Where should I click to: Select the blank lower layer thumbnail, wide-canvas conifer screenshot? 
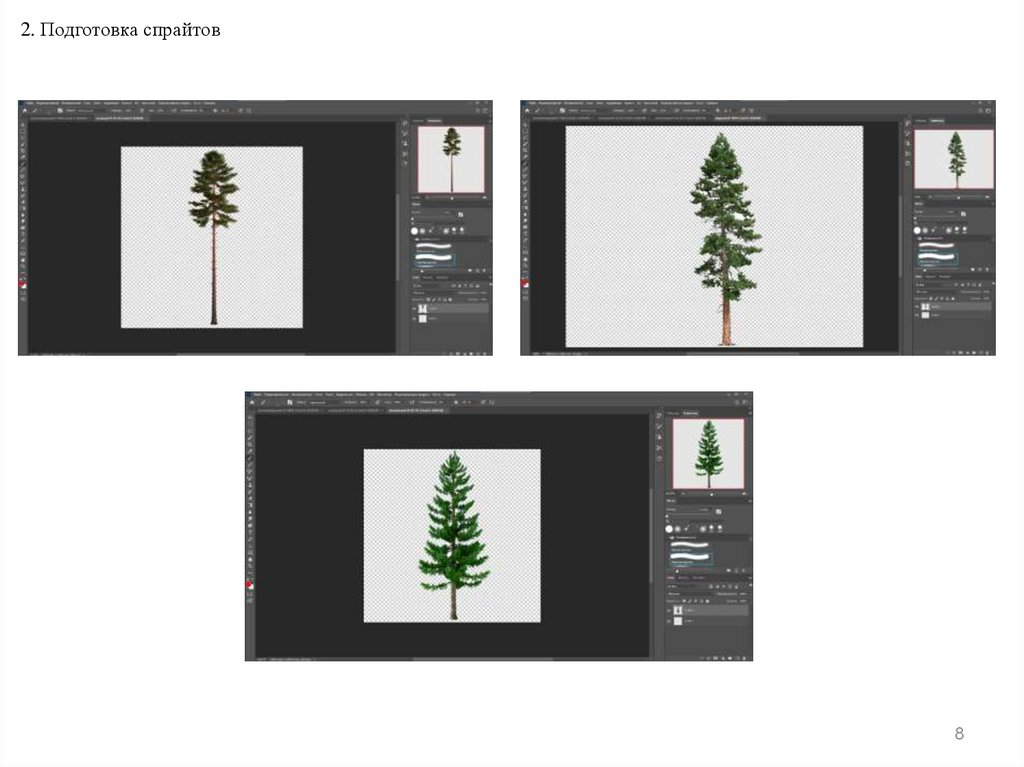(x=925, y=316)
